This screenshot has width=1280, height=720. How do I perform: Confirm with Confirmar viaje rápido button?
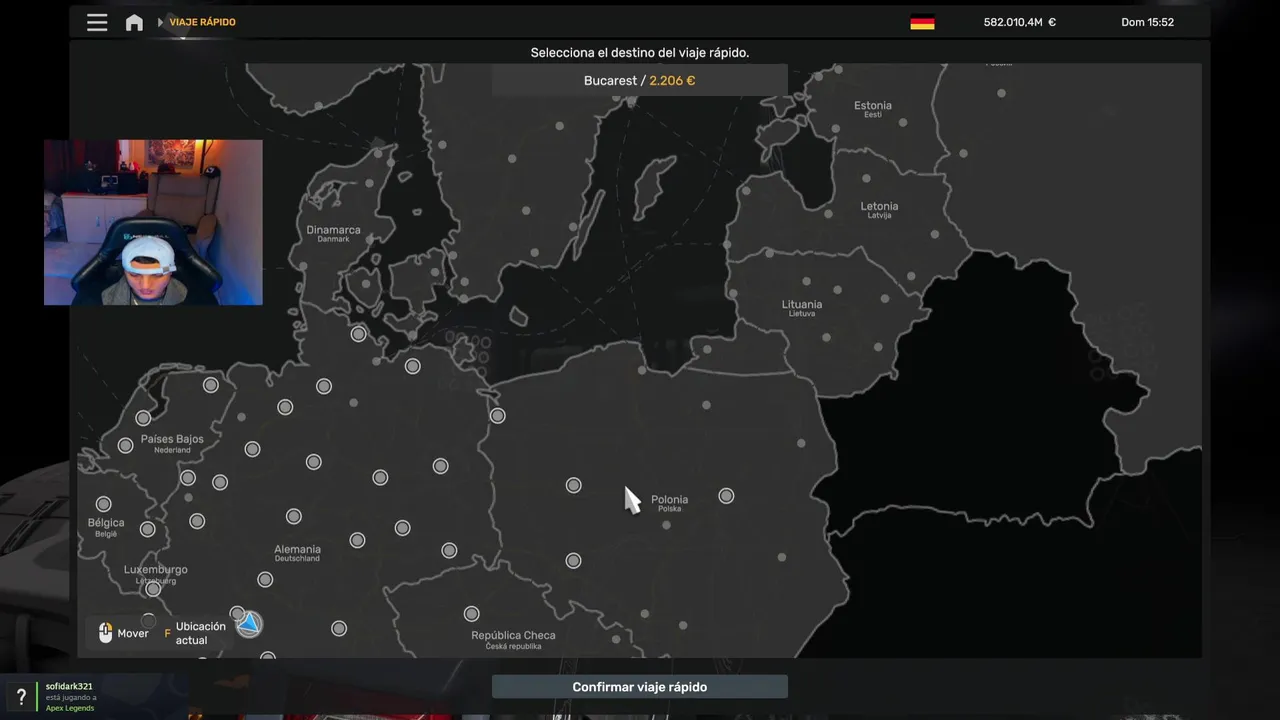coord(640,687)
